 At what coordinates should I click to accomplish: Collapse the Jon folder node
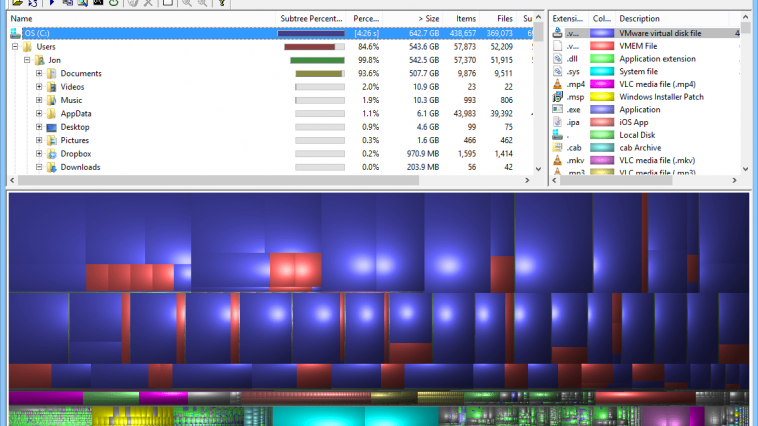[27, 60]
